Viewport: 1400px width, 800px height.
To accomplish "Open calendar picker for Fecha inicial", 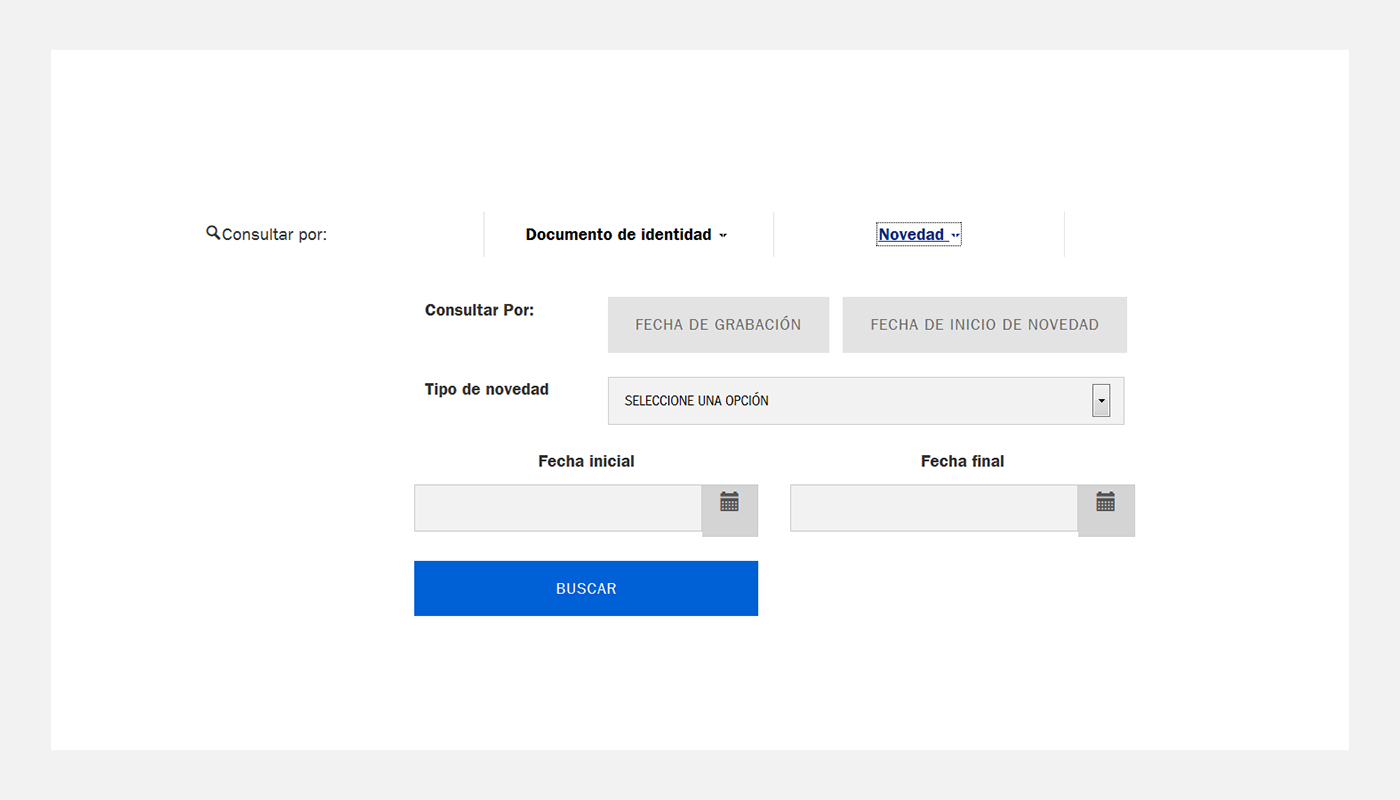I will [730, 510].
